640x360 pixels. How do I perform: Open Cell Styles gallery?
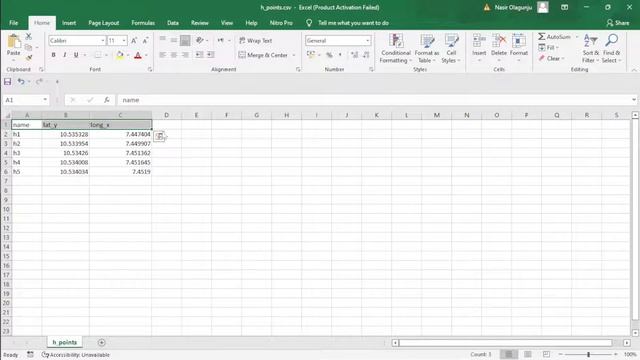(x=451, y=48)
